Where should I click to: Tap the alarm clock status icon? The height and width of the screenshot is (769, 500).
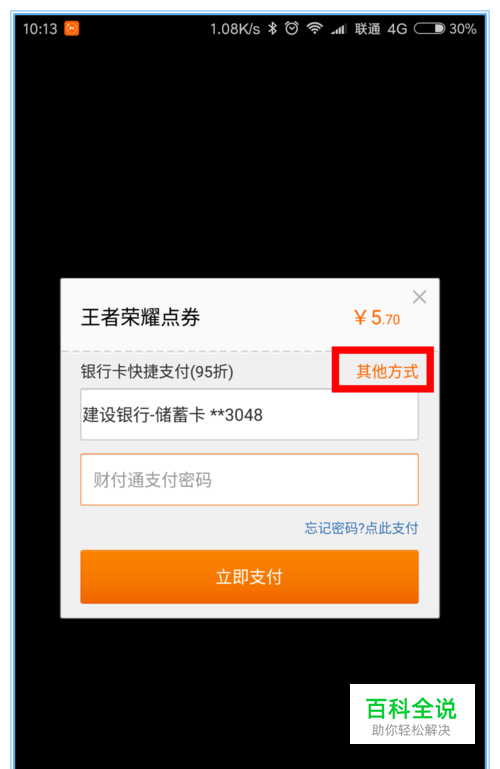pyautogui.click(x=292, y=28)
